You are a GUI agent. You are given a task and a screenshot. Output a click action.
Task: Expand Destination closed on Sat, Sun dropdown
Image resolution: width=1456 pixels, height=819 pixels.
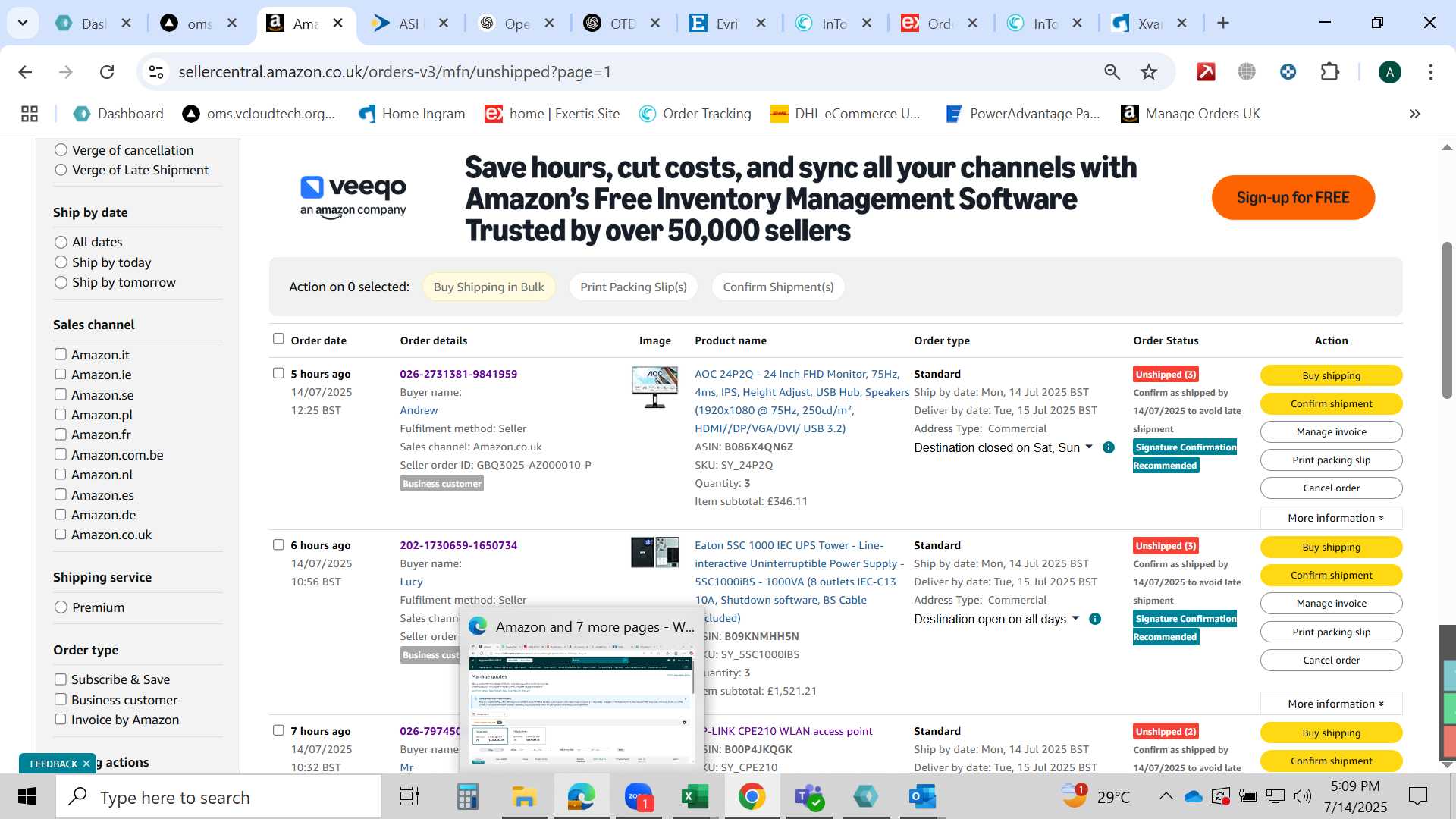(1089, 447)
